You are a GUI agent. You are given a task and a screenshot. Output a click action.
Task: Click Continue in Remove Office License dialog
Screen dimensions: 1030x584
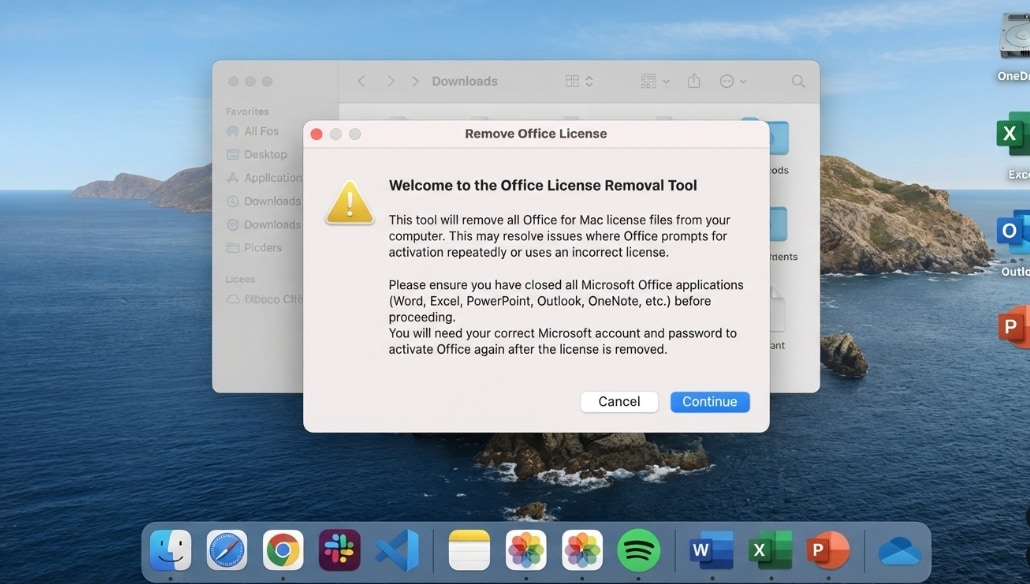[x=709, y=401]
